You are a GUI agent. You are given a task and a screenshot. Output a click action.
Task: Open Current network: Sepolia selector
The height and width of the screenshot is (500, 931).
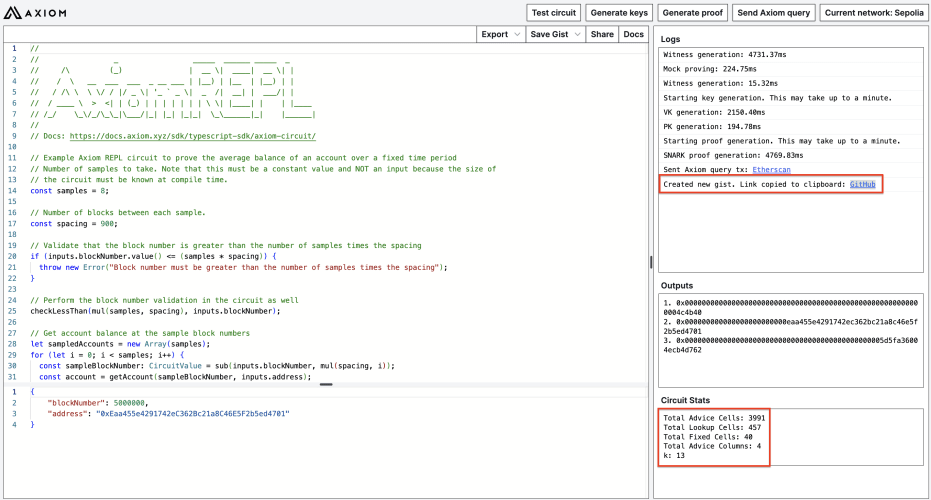(874, 12)
